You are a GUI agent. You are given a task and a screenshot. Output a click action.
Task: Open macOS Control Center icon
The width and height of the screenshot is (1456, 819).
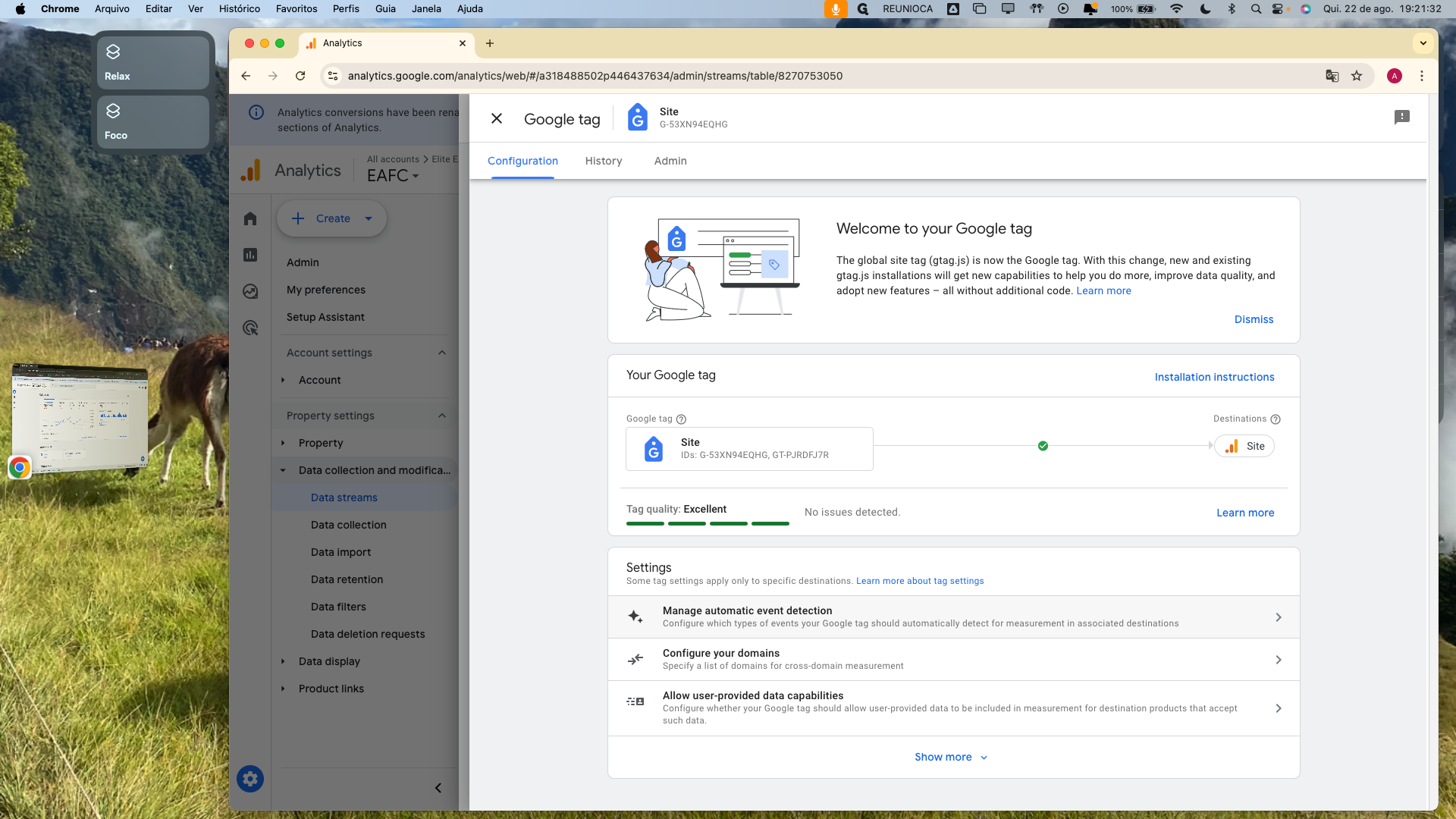point(1278,9)
